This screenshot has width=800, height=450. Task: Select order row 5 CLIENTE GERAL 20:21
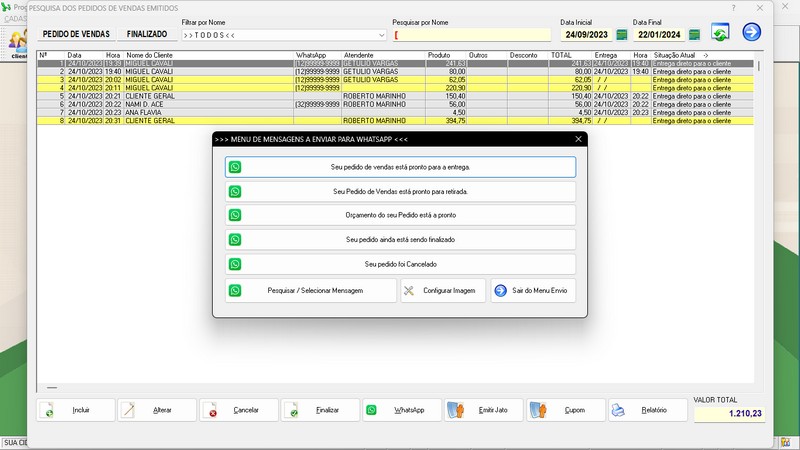click(395, 96)
